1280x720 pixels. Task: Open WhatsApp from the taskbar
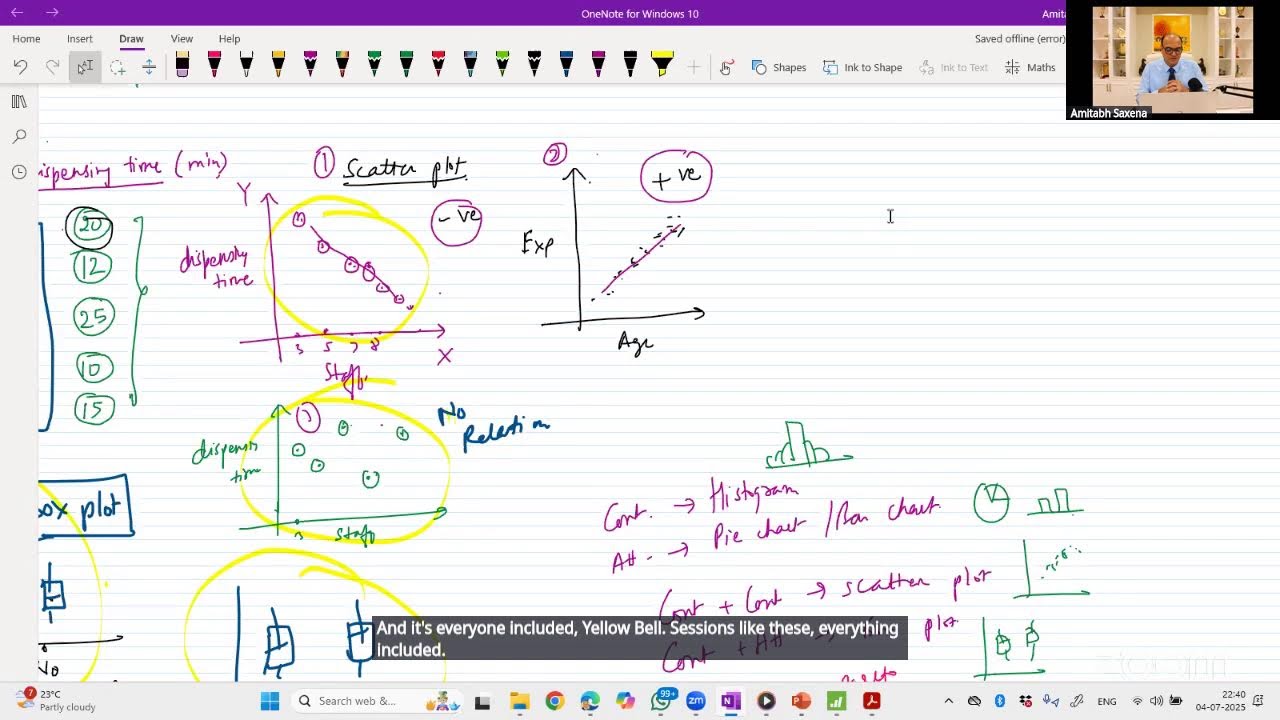coord(661,701)
